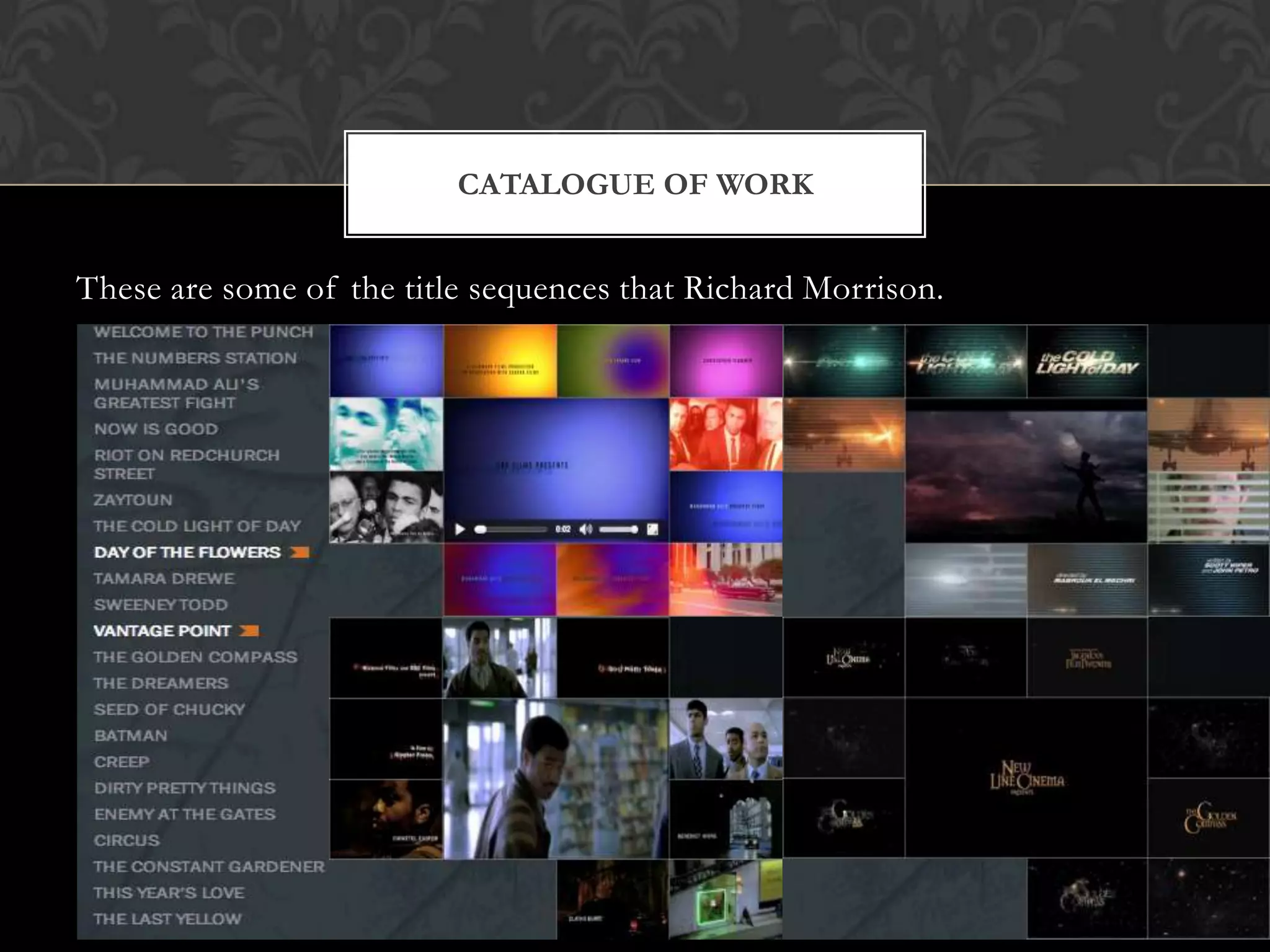Image resolution: width=1270 pixels, height=952 pixels.
Task: Open Welcome to the Punch entry
Action: [x=203, y=332]
